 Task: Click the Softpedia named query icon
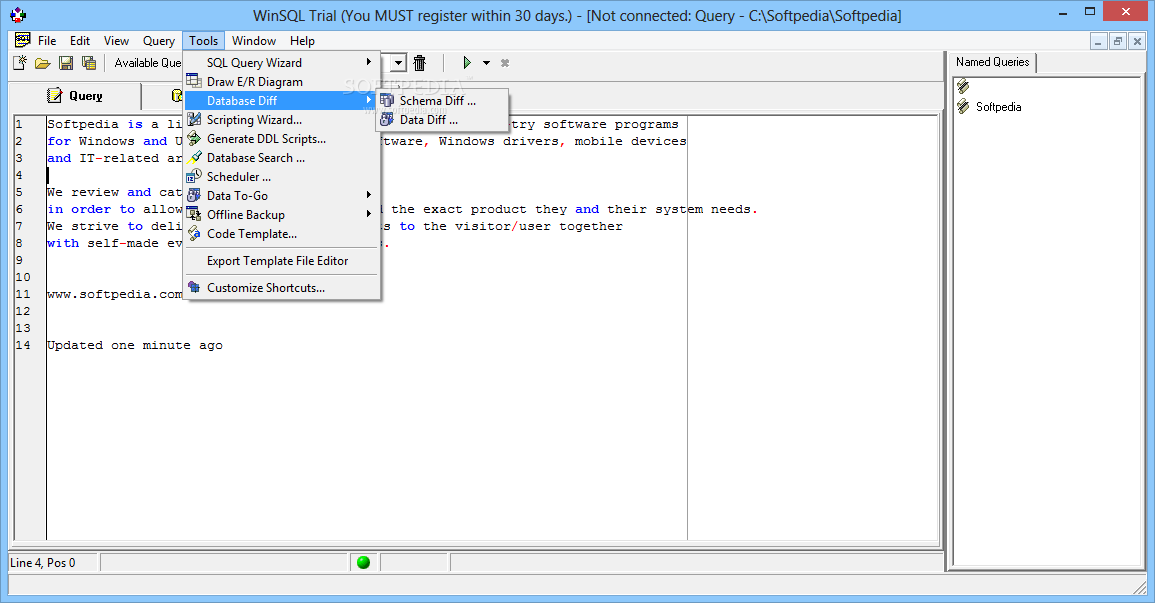(963, 107)
